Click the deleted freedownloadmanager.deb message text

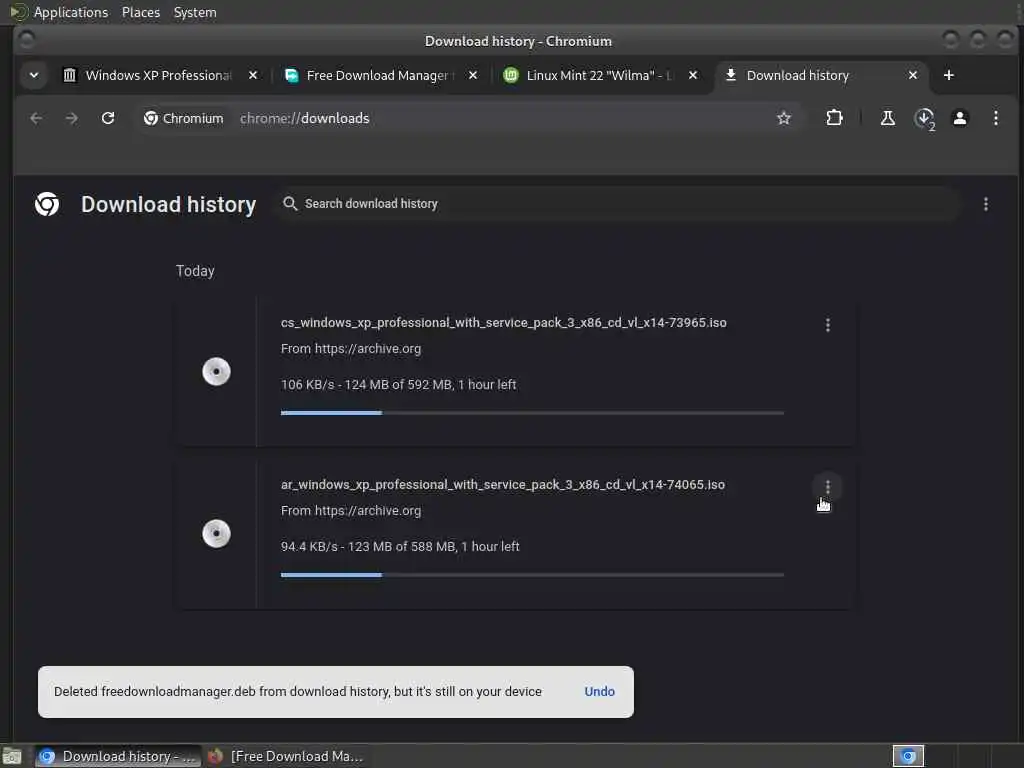click(x=298, y=692)
